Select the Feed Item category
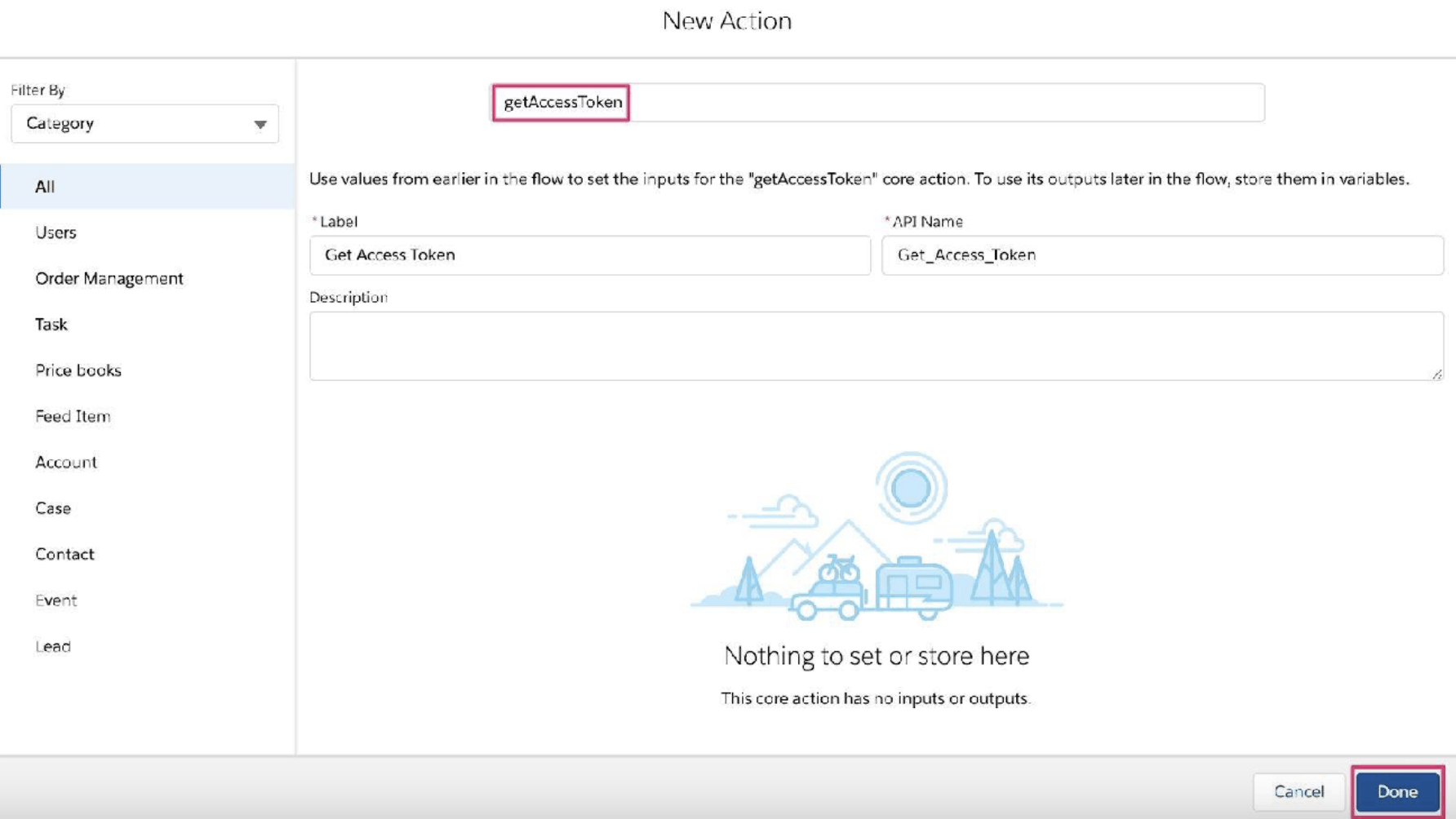 (x=147, y=416)
